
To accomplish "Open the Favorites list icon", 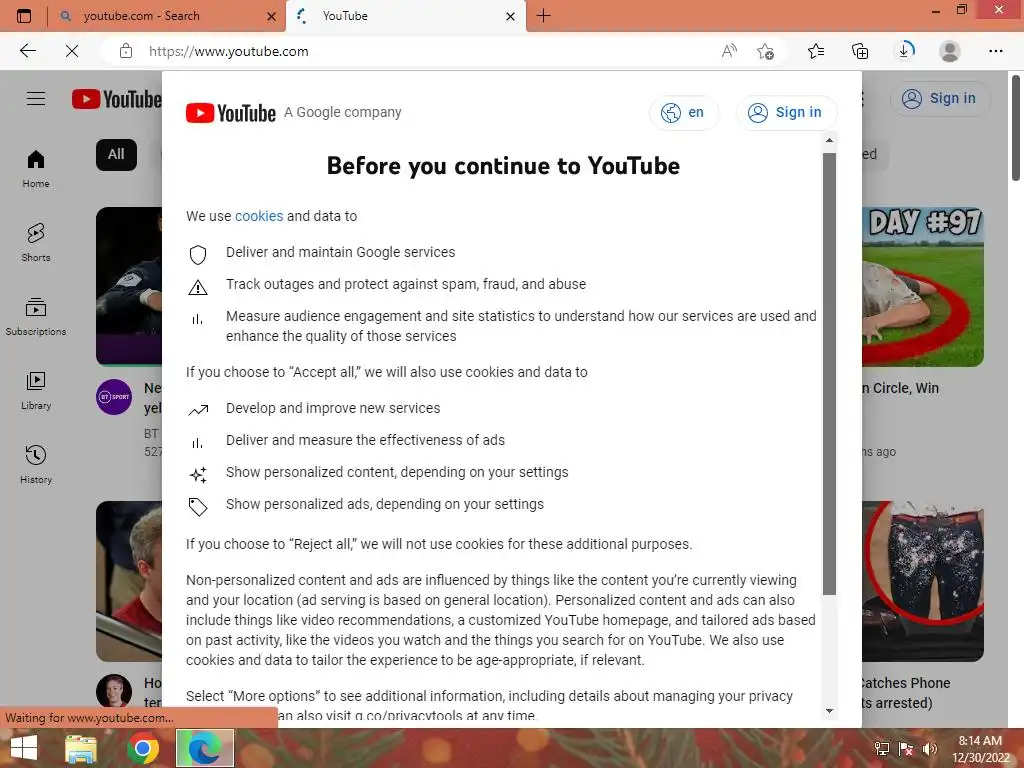I will point(816,51).
